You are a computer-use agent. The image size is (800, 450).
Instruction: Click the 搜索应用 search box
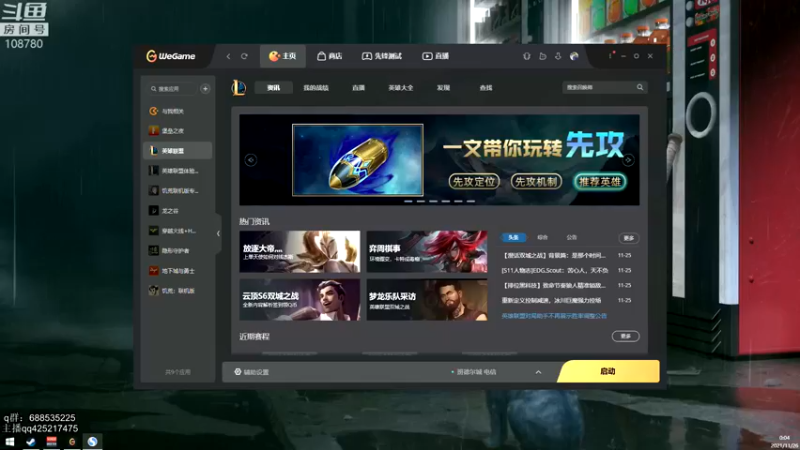point(172,89)
